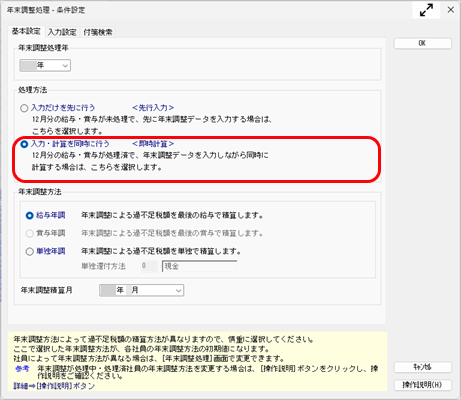Click the 処理方法 group heading
Viewport: 461px width, 400px height.
33,90
